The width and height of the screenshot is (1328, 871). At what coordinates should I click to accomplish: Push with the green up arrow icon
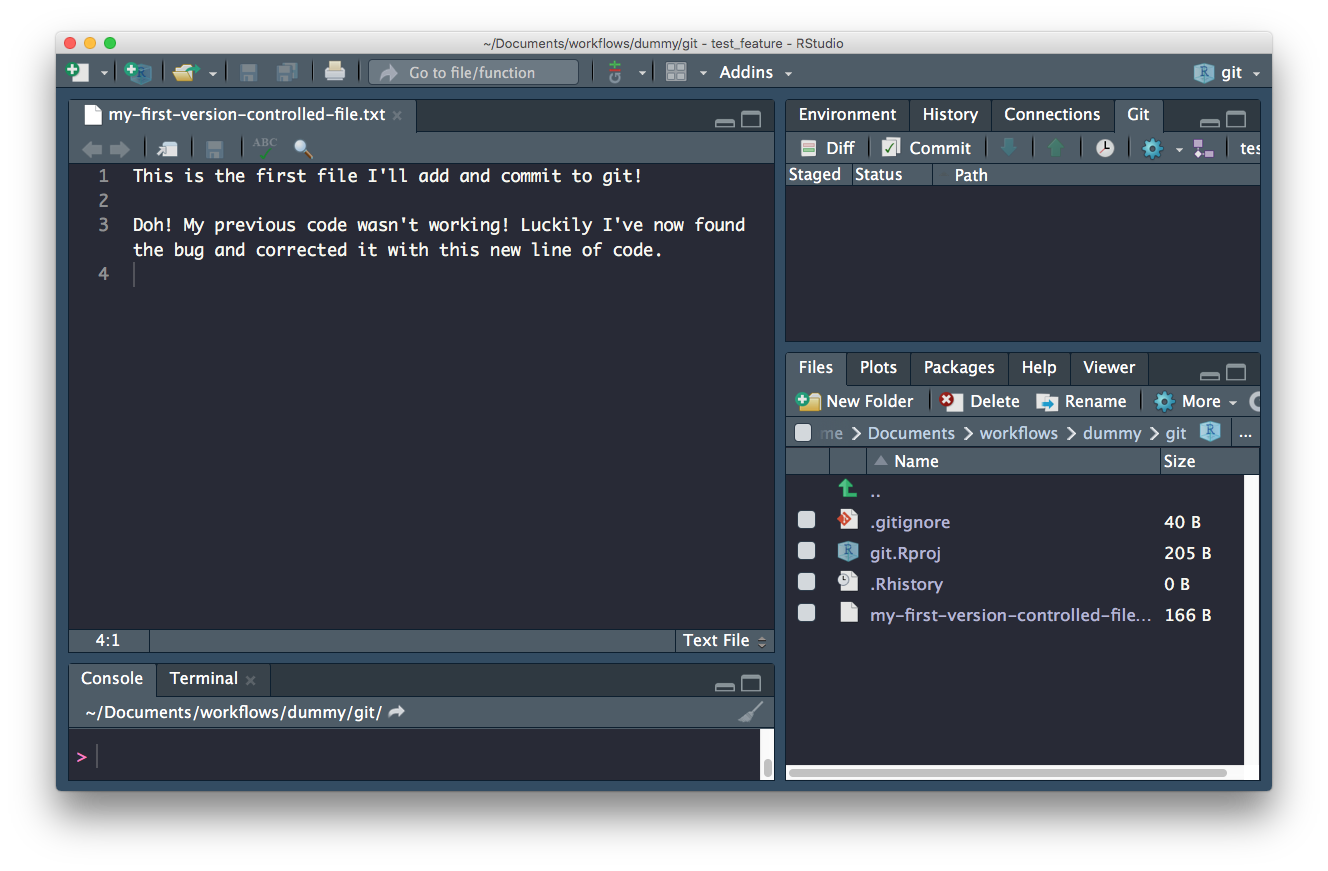[1056, 148]
